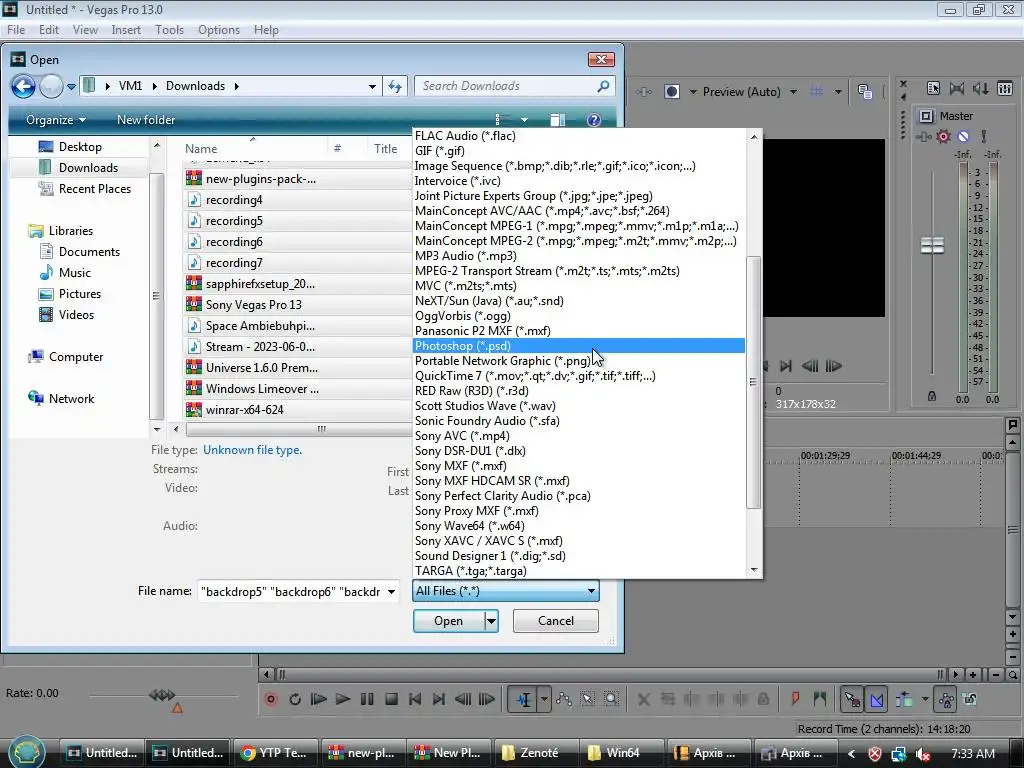The image size is (1024, 768).
Task: Click the Back arrow in the Open dialog
Action: tap(24, 86)
